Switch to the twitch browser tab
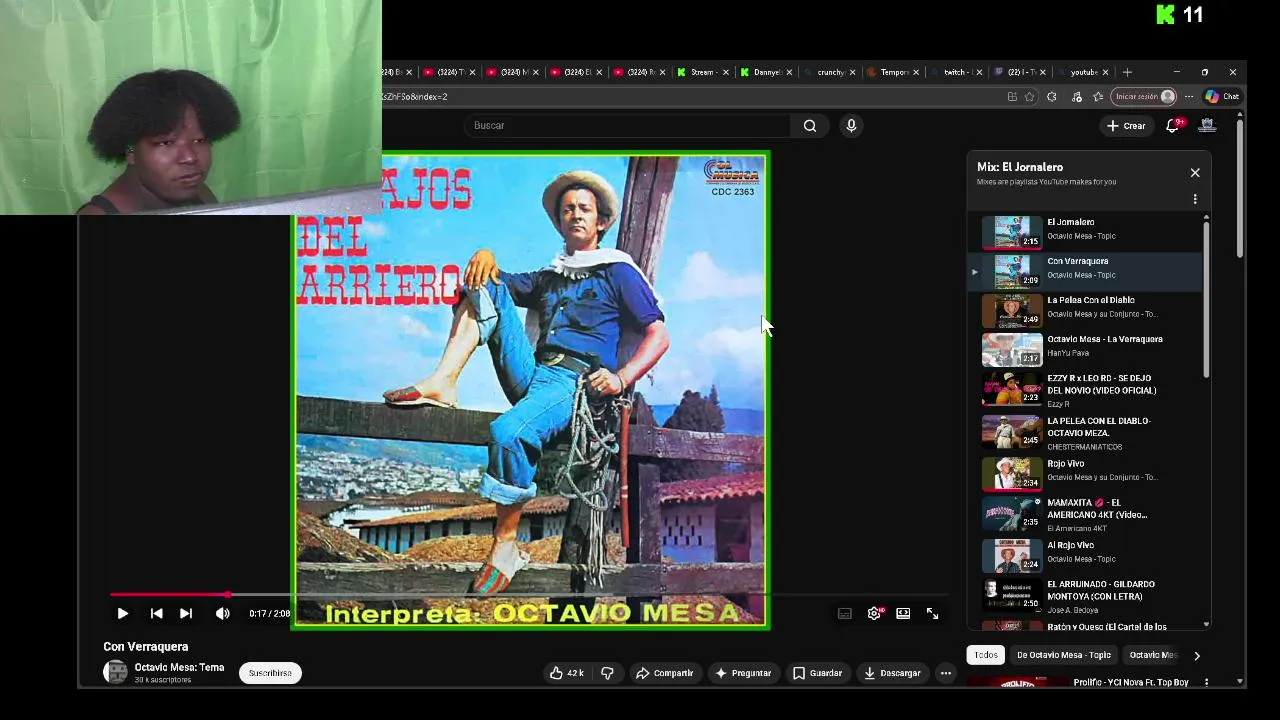 coord(957,72)
